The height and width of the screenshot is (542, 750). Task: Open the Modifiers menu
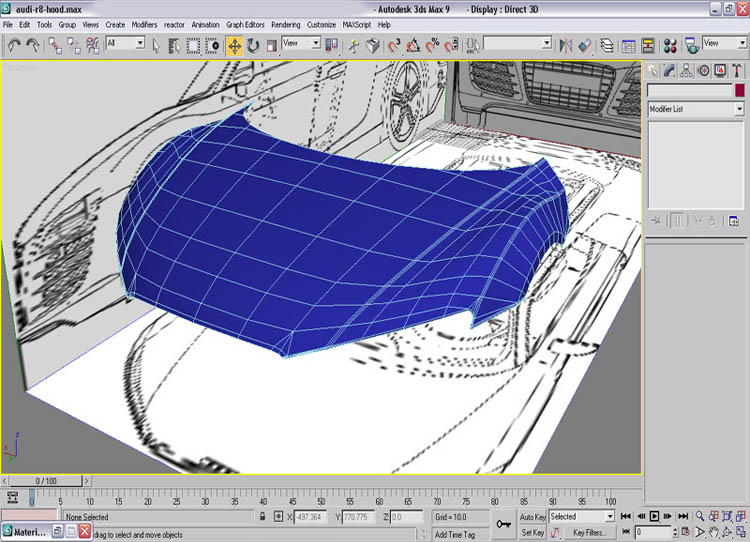click(145, 24)
